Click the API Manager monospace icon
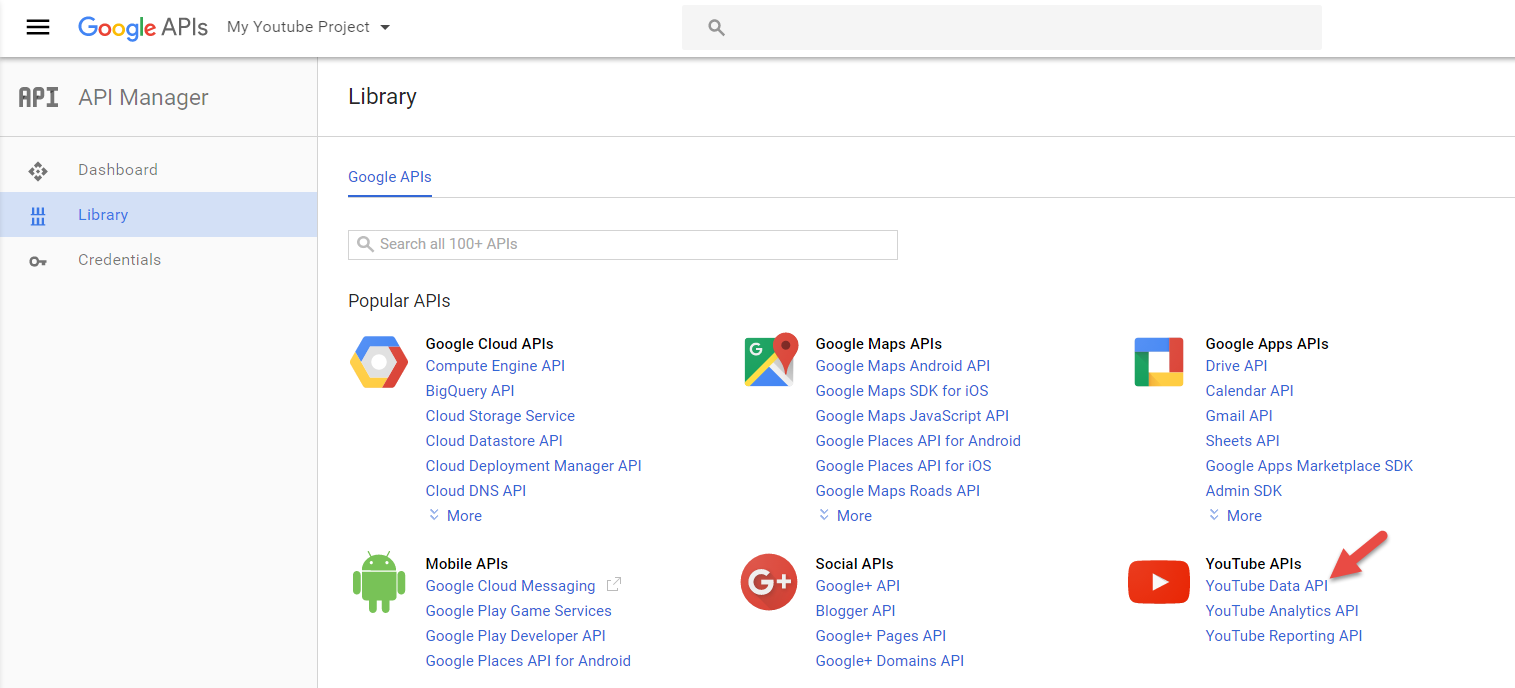This screenshot has height=688, width=1515. click(39, 97)
